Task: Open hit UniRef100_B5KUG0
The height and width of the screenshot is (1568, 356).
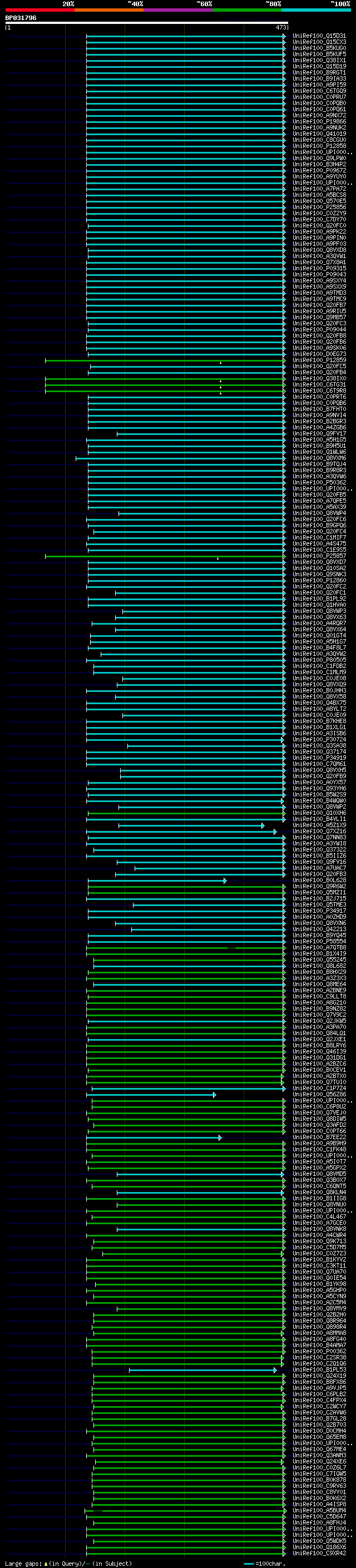Action: [x=319, y=48]
